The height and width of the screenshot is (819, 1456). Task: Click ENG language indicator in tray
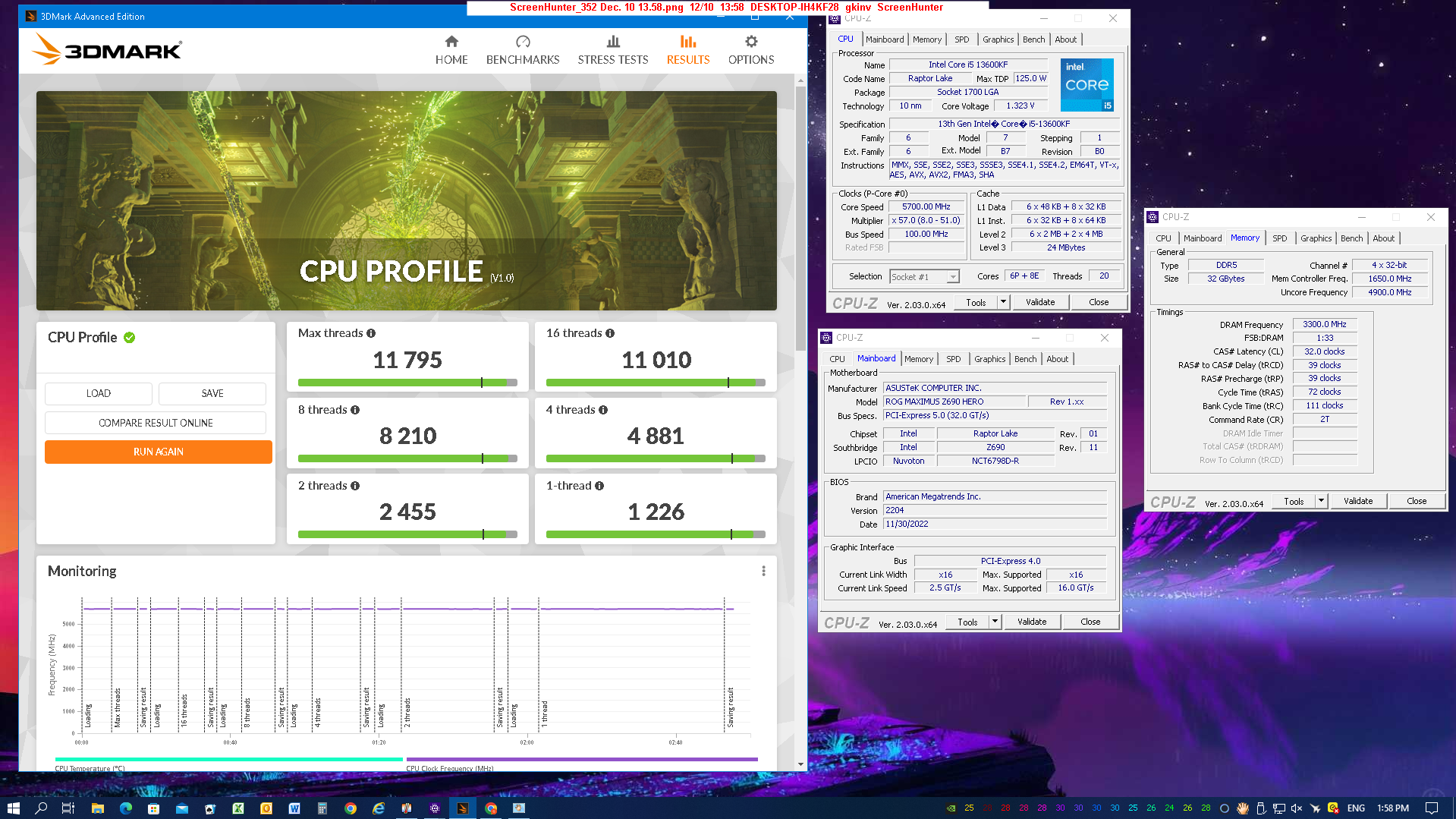(1357, 808)
